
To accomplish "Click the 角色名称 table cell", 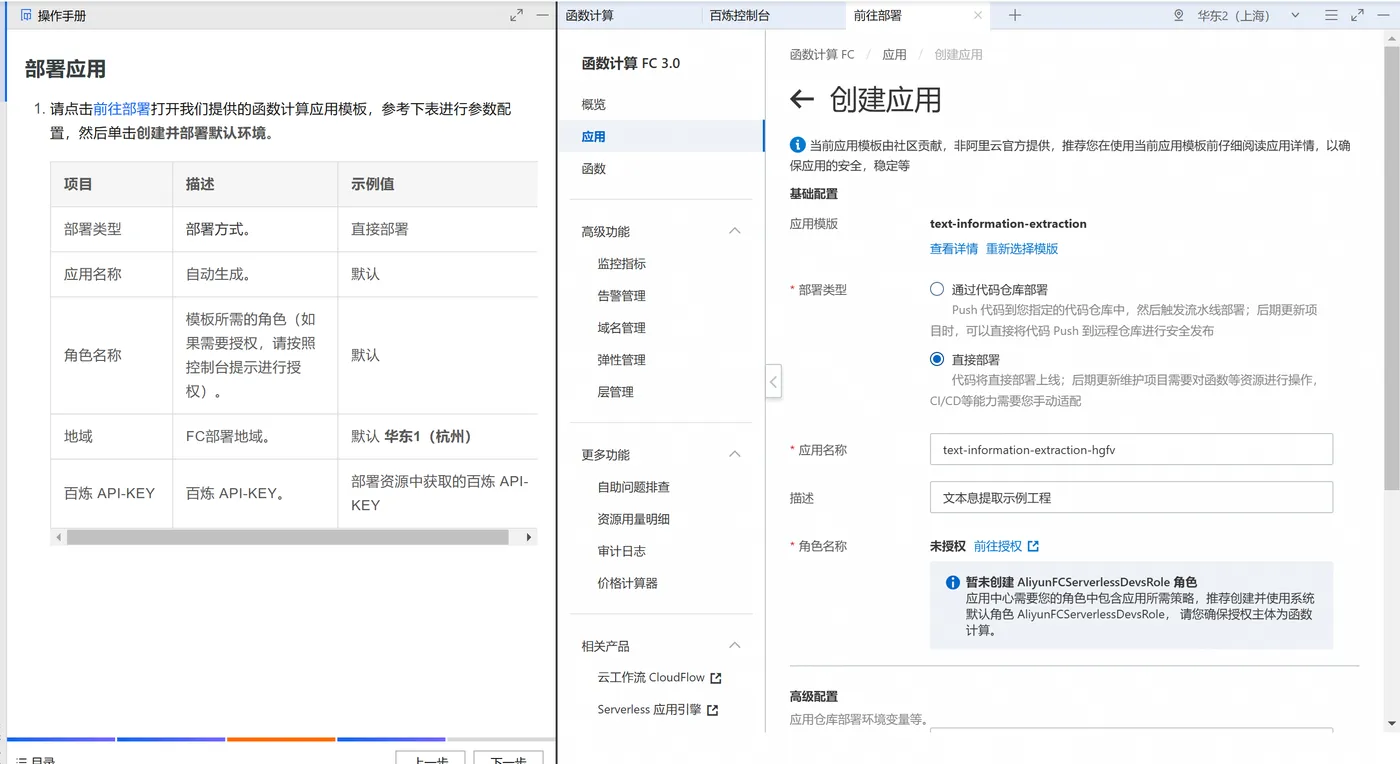I will pyautogui.click(x=112, y=355).
